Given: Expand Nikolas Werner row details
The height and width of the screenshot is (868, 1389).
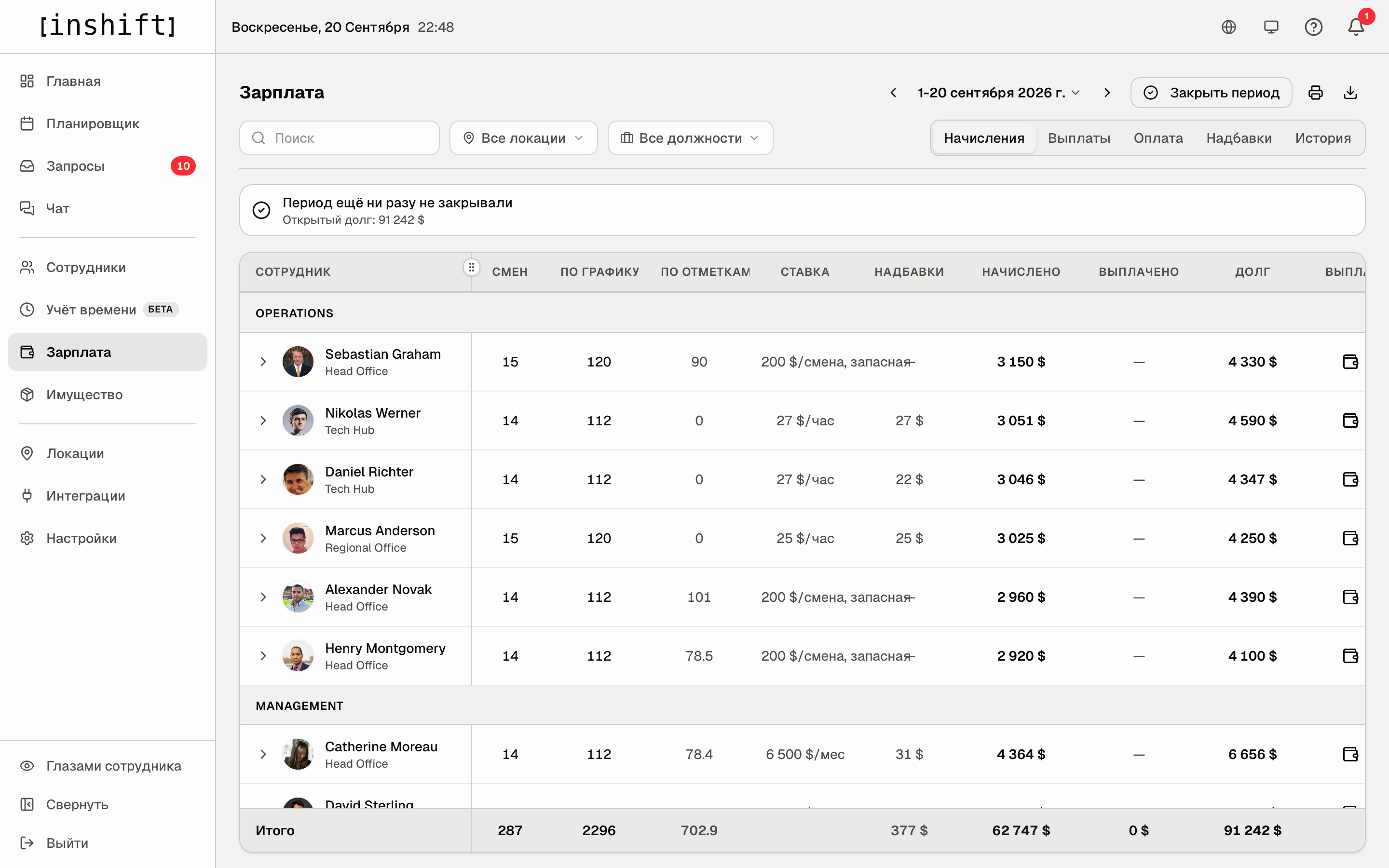Looking at the screenshot, I should click(263, 421).
